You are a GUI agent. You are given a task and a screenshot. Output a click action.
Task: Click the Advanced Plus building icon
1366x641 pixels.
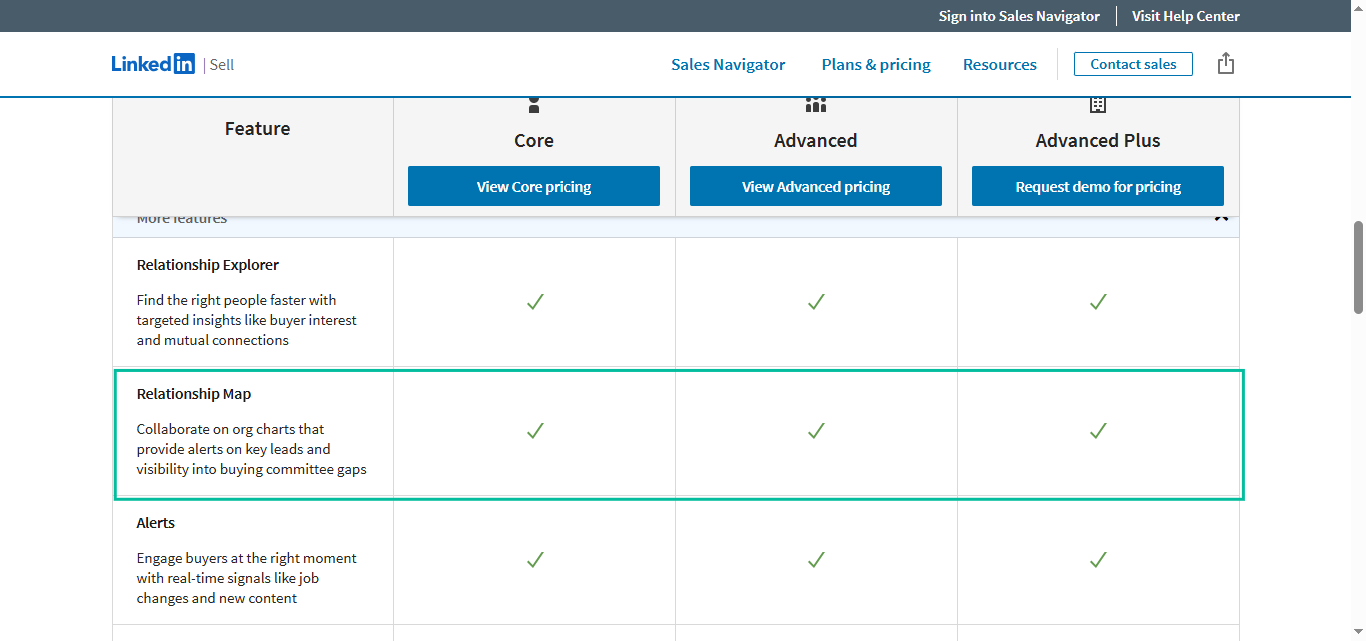coord(1097,104)
